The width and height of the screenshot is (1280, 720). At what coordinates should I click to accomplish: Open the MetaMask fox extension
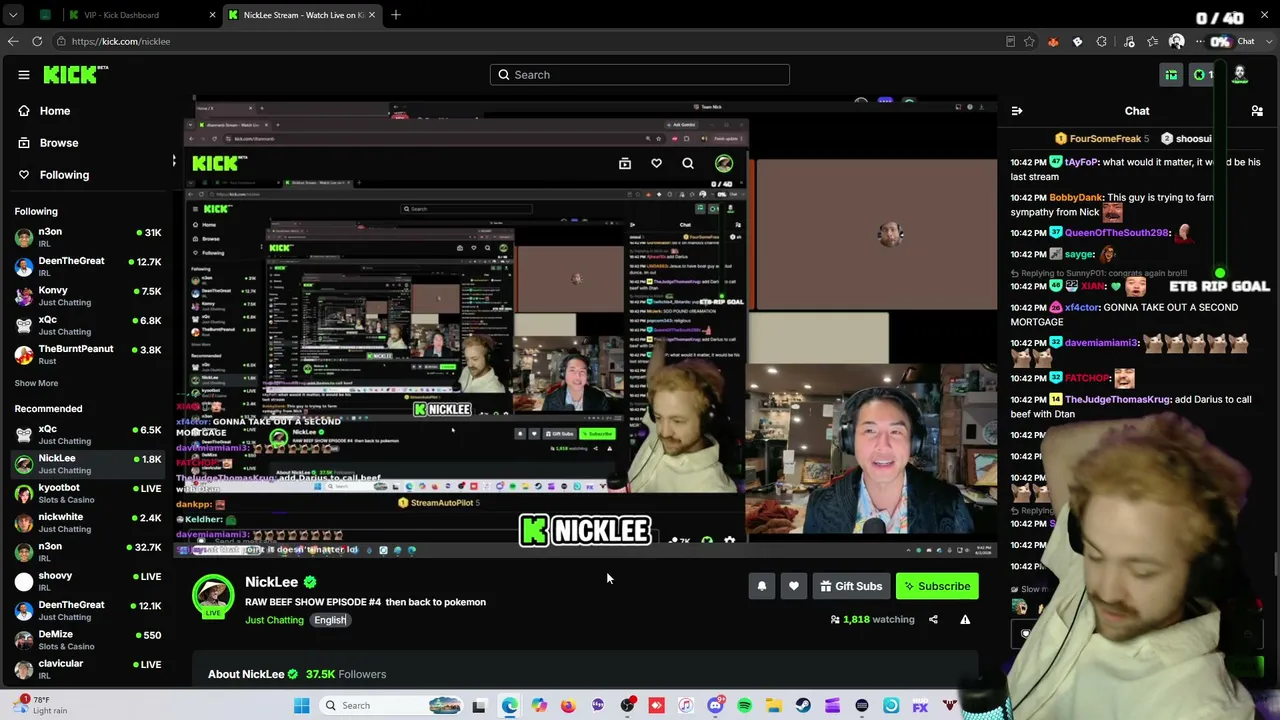click(x=1053, y=41)
